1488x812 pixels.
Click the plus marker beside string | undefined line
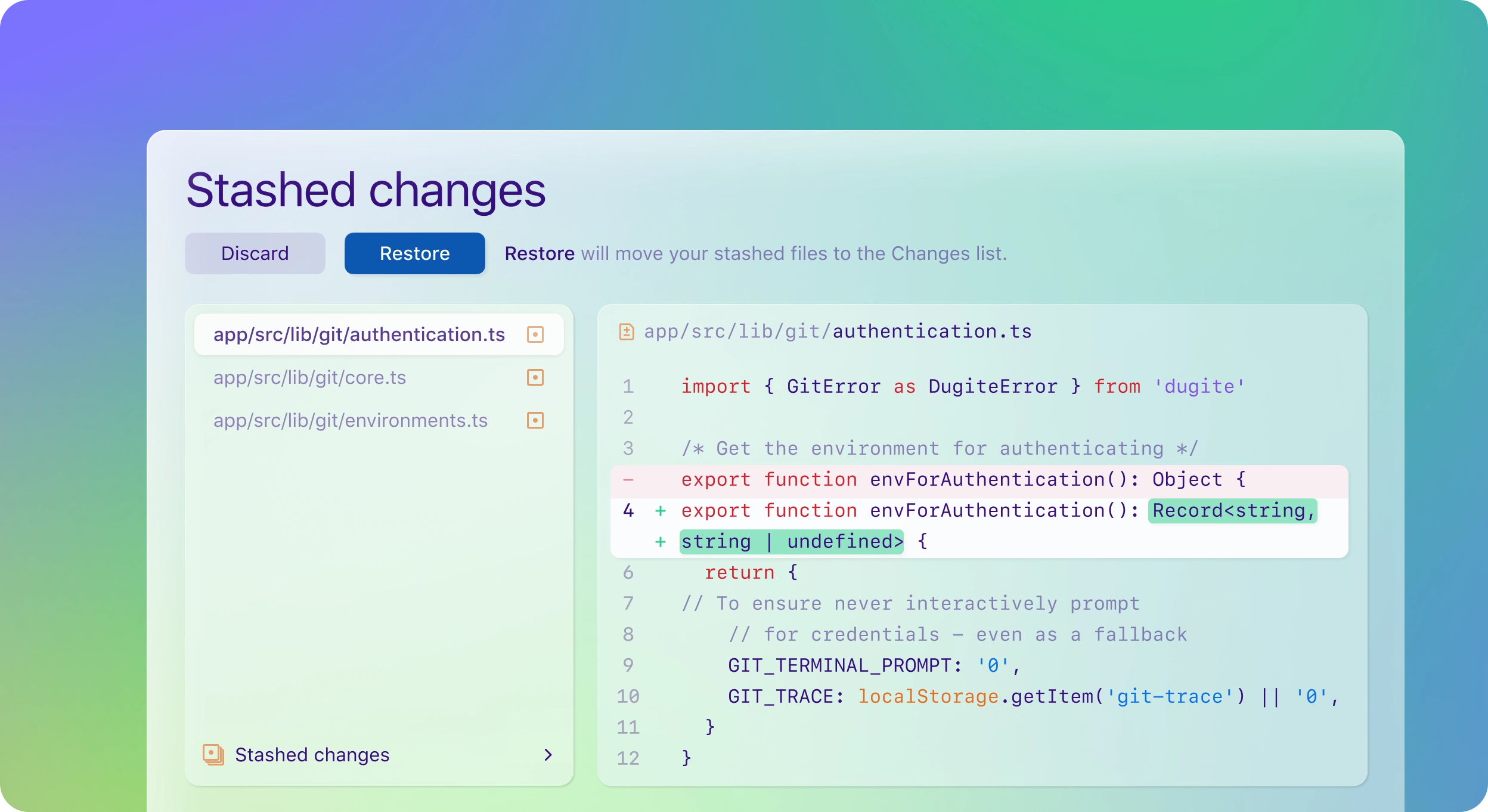pyautogui.click(x=661, y=541)
